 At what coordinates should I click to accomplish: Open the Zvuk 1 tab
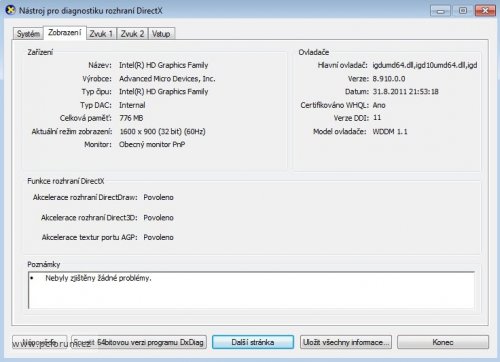[x=101, y=34]
